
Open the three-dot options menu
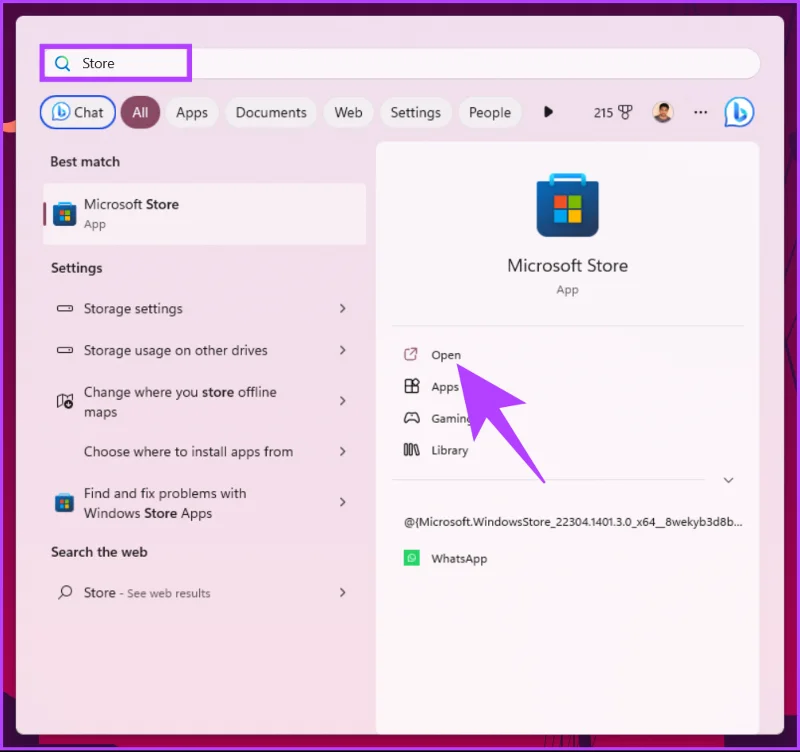(701, 112)
